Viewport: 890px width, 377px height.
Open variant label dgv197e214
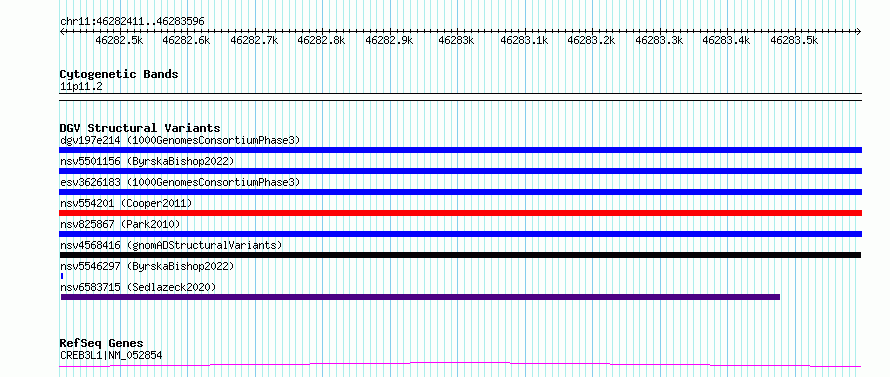(180, 140)
